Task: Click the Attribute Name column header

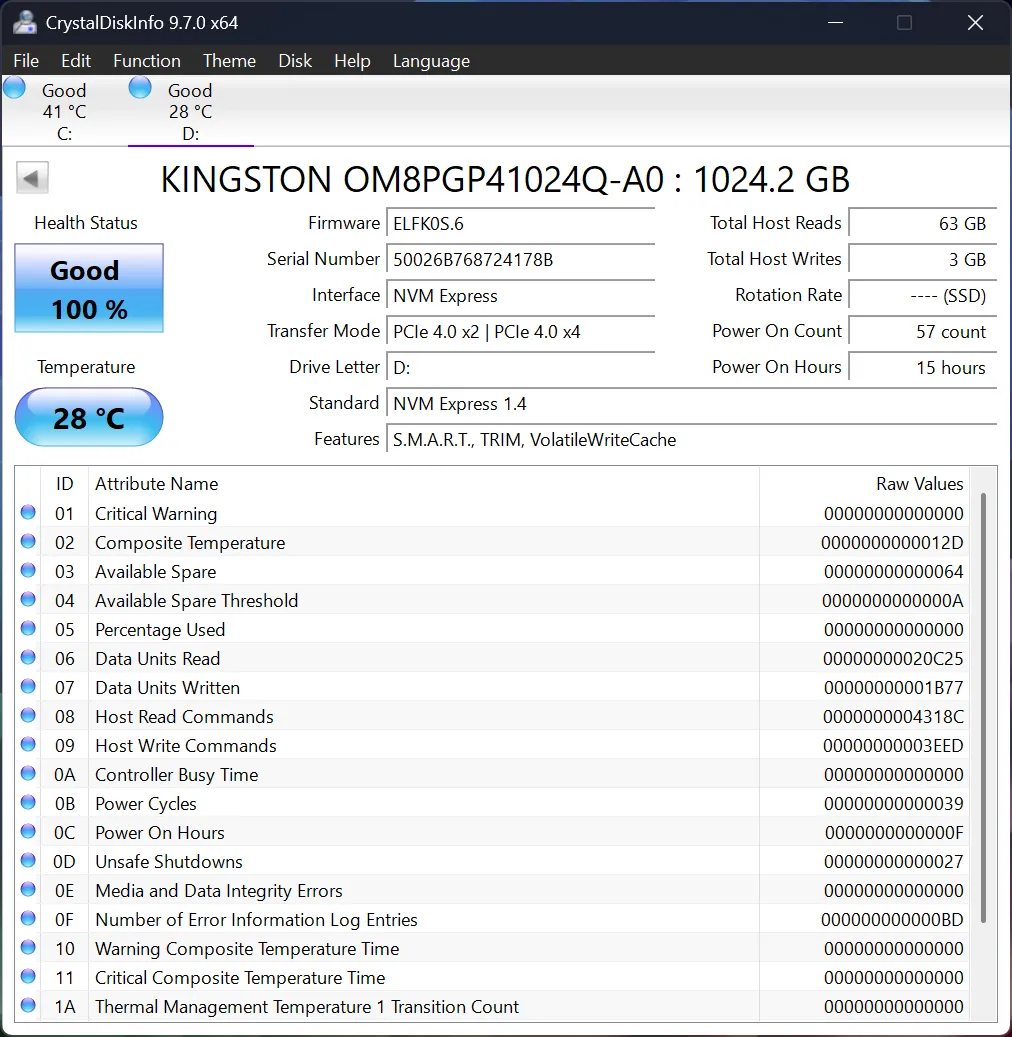Action: tap(424, 483)
